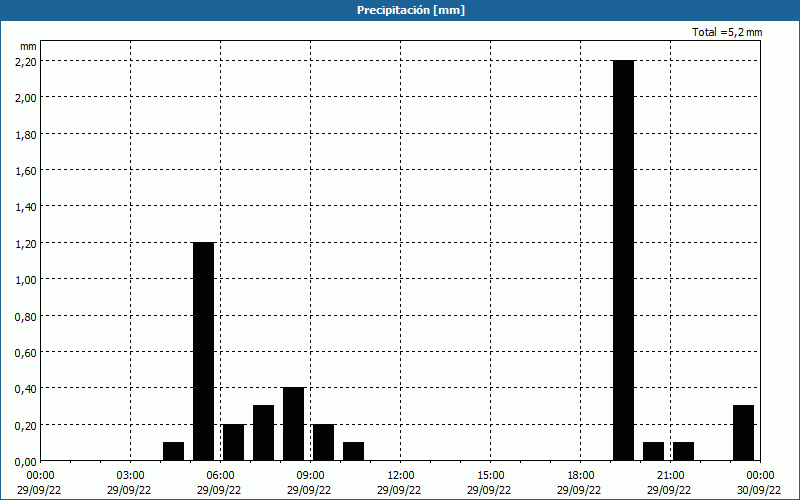Click the bar reaching 0,40 mm
Screen dimensions: 800x500
tap(293, 424)
